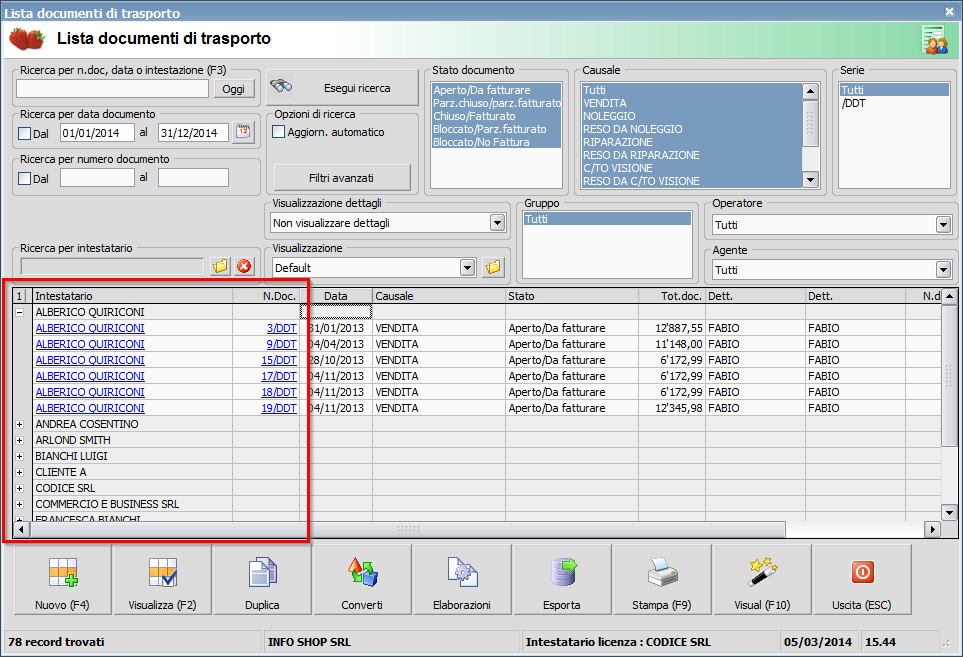This screenshot has height=657, width=963.
Task: Click the Oggi button
Action: coord(233,89)
